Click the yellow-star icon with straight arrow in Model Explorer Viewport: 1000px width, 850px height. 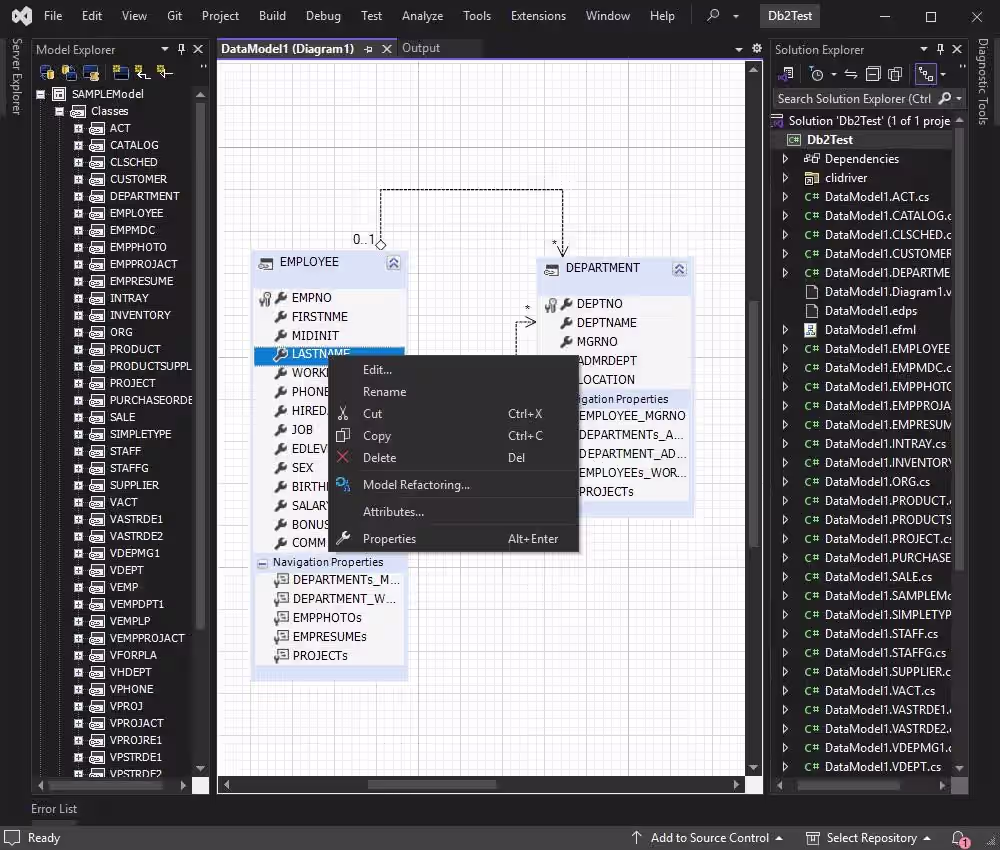(x=164, y=73)
